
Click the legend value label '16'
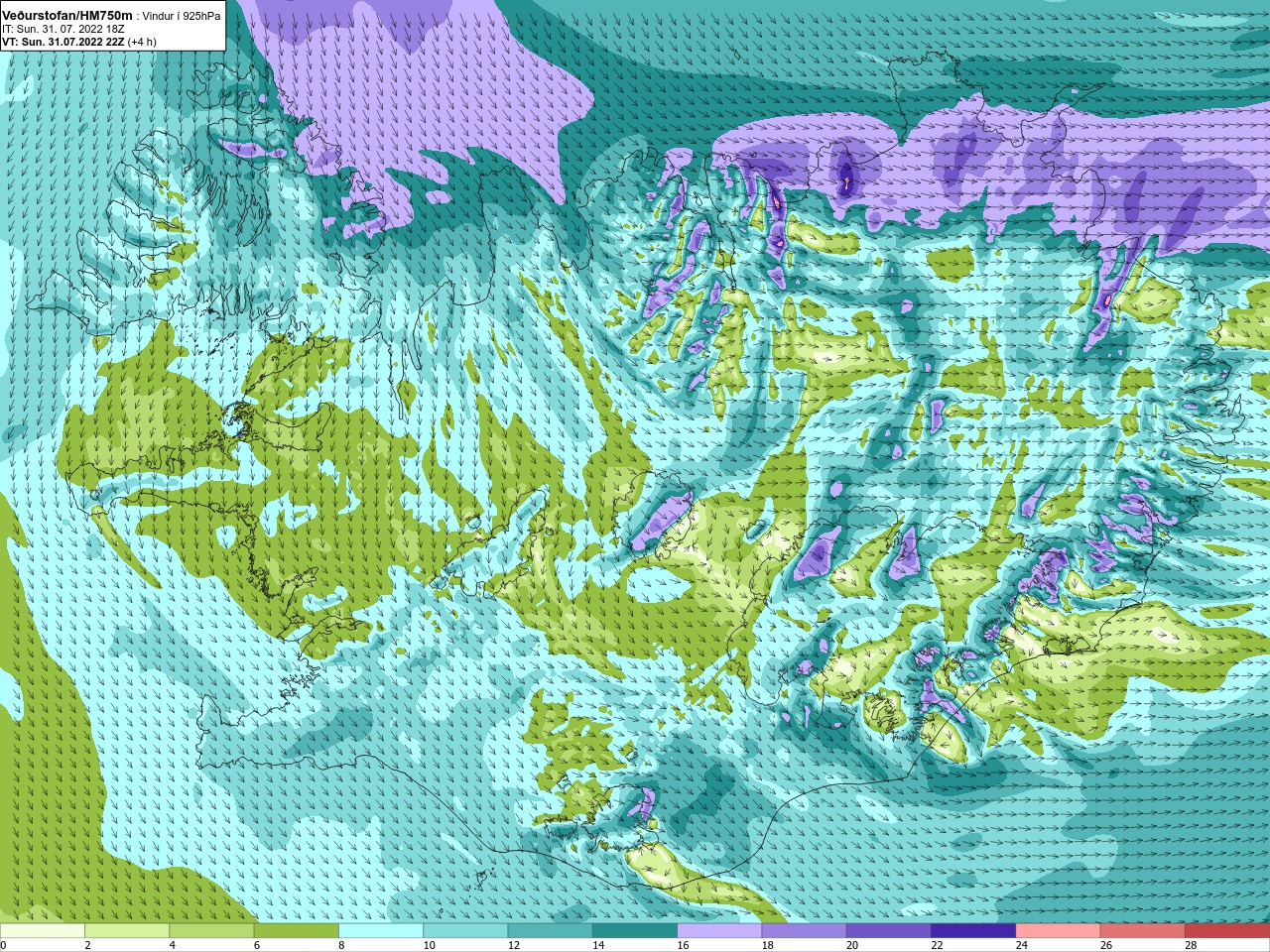(683, 945)
